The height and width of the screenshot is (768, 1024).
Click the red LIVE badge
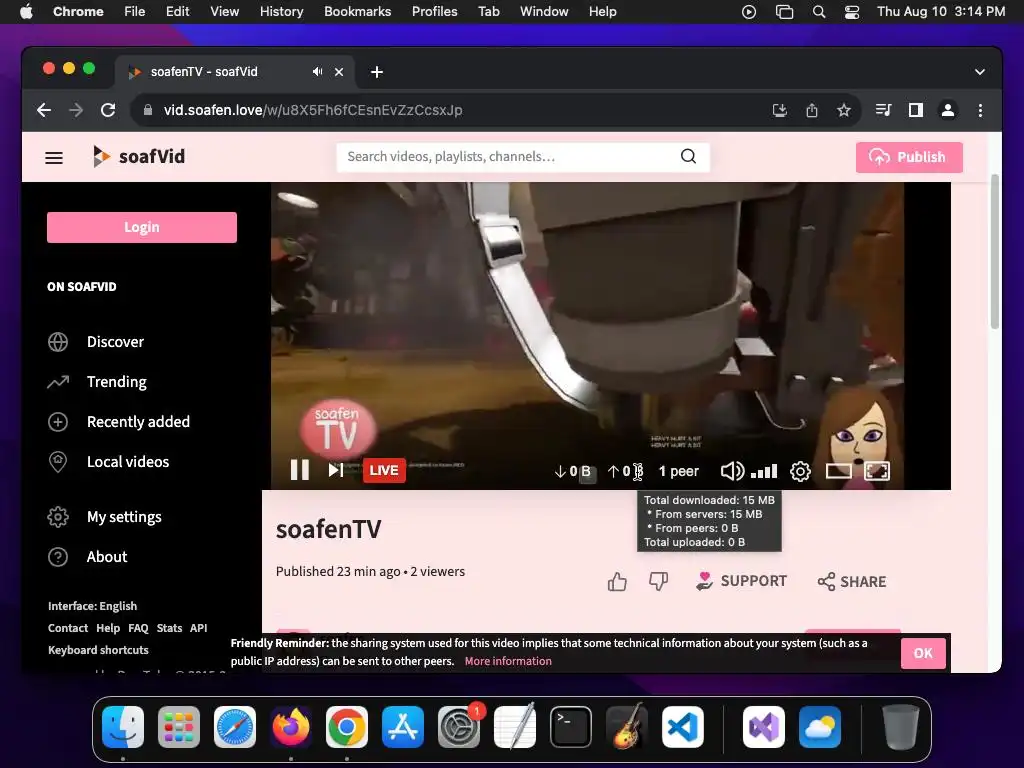click(x=384, y=470)
